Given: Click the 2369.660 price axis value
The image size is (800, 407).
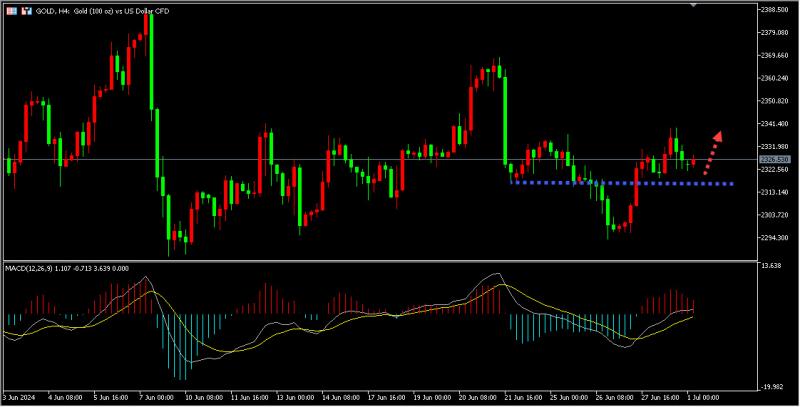Looking at the screenshot, I should [775, 56].
